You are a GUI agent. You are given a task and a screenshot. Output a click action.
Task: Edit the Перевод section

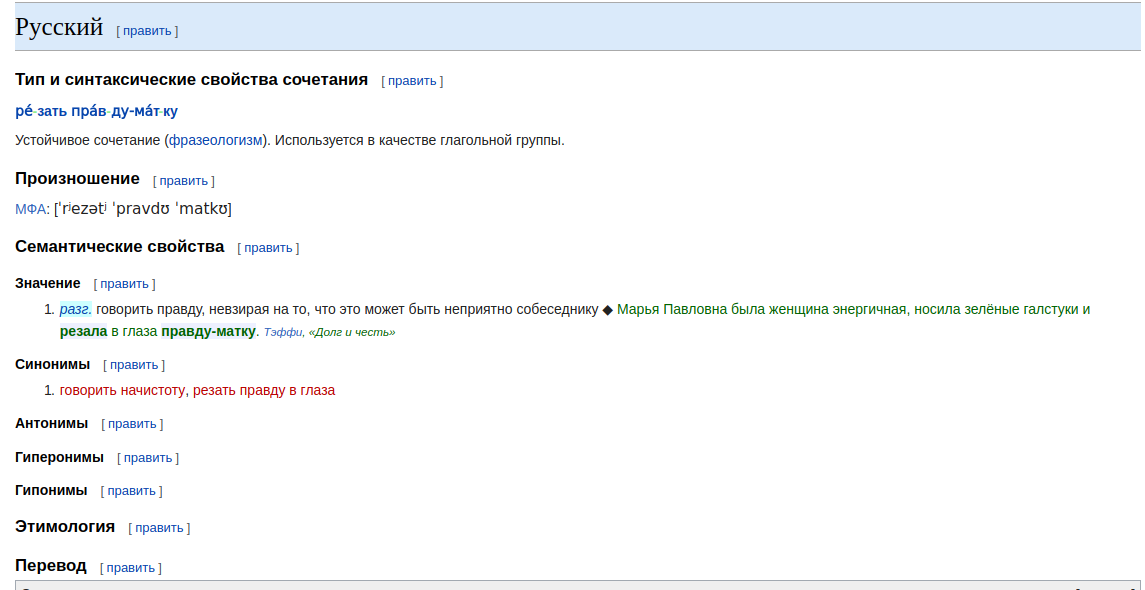pos(131,568)
